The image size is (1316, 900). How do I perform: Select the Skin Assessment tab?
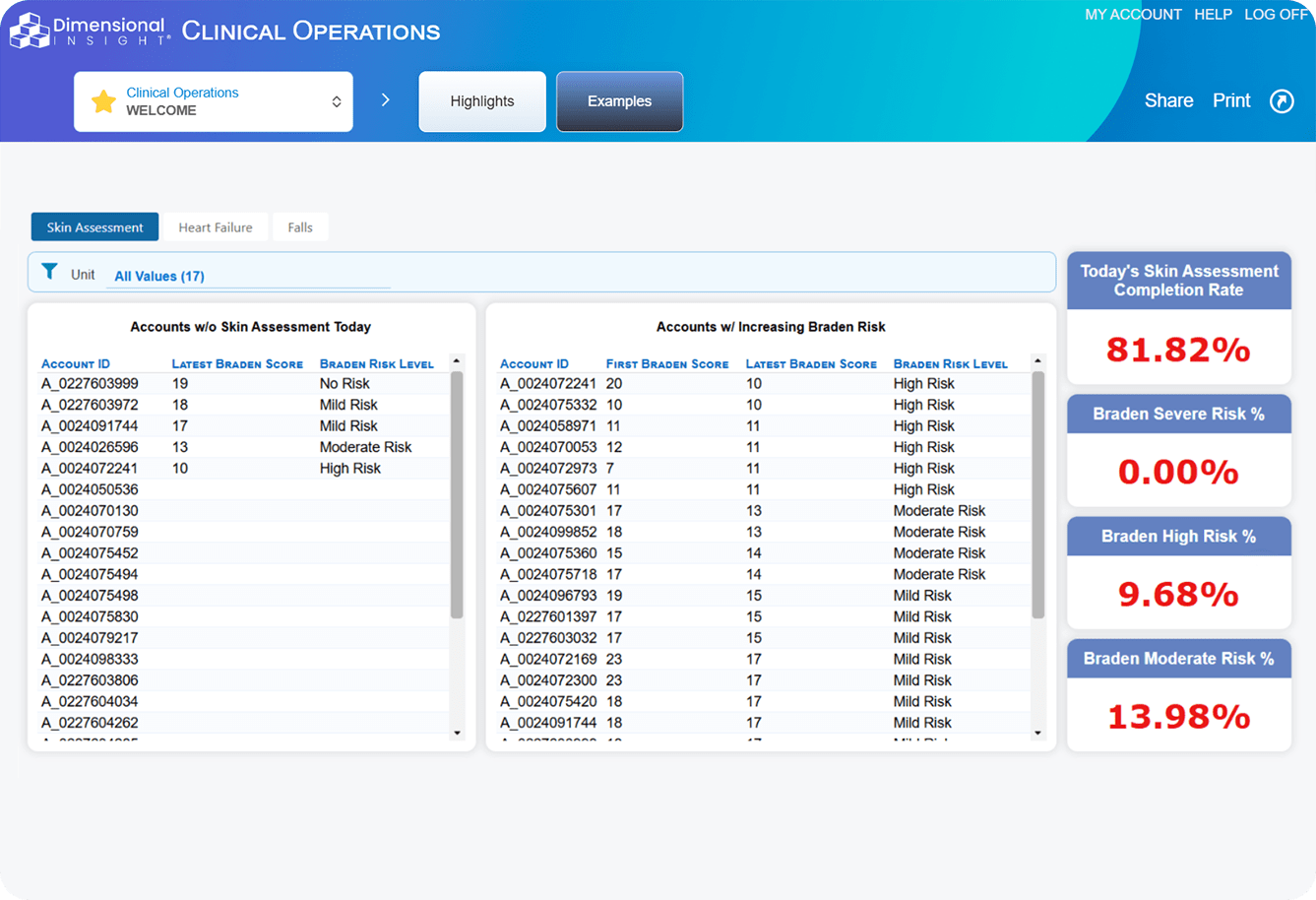point(94,227)
